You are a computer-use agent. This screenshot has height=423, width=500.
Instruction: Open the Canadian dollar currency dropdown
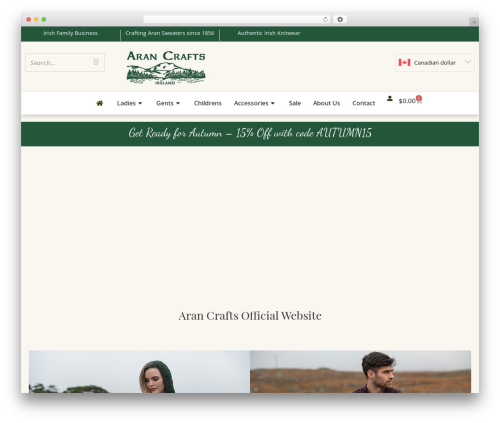[435, 63]
